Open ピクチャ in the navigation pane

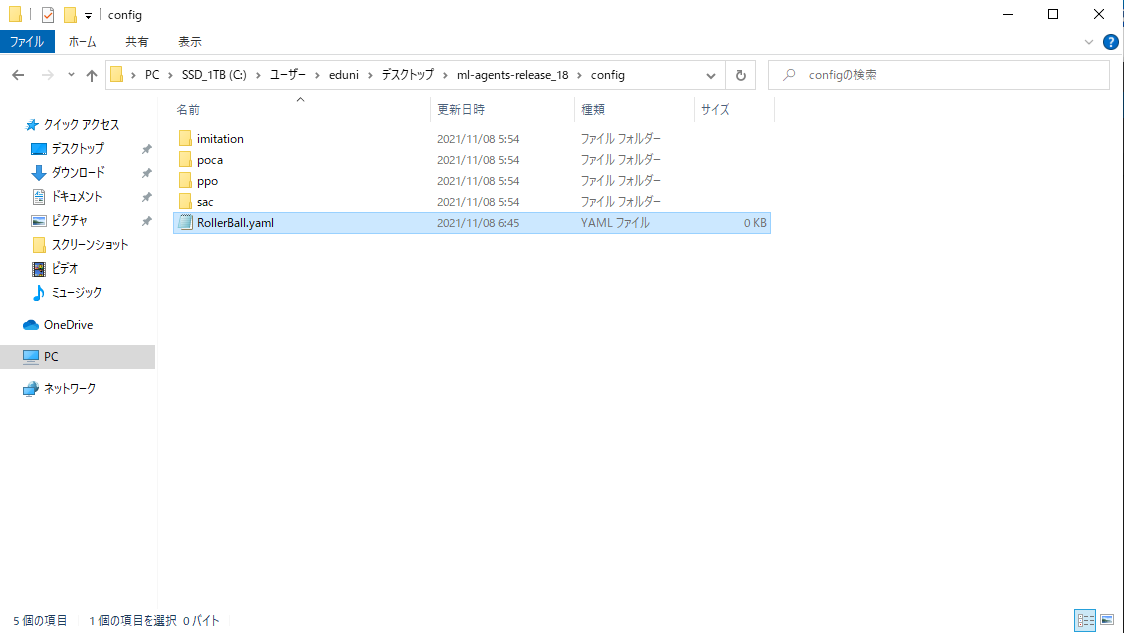click(70, 220)
